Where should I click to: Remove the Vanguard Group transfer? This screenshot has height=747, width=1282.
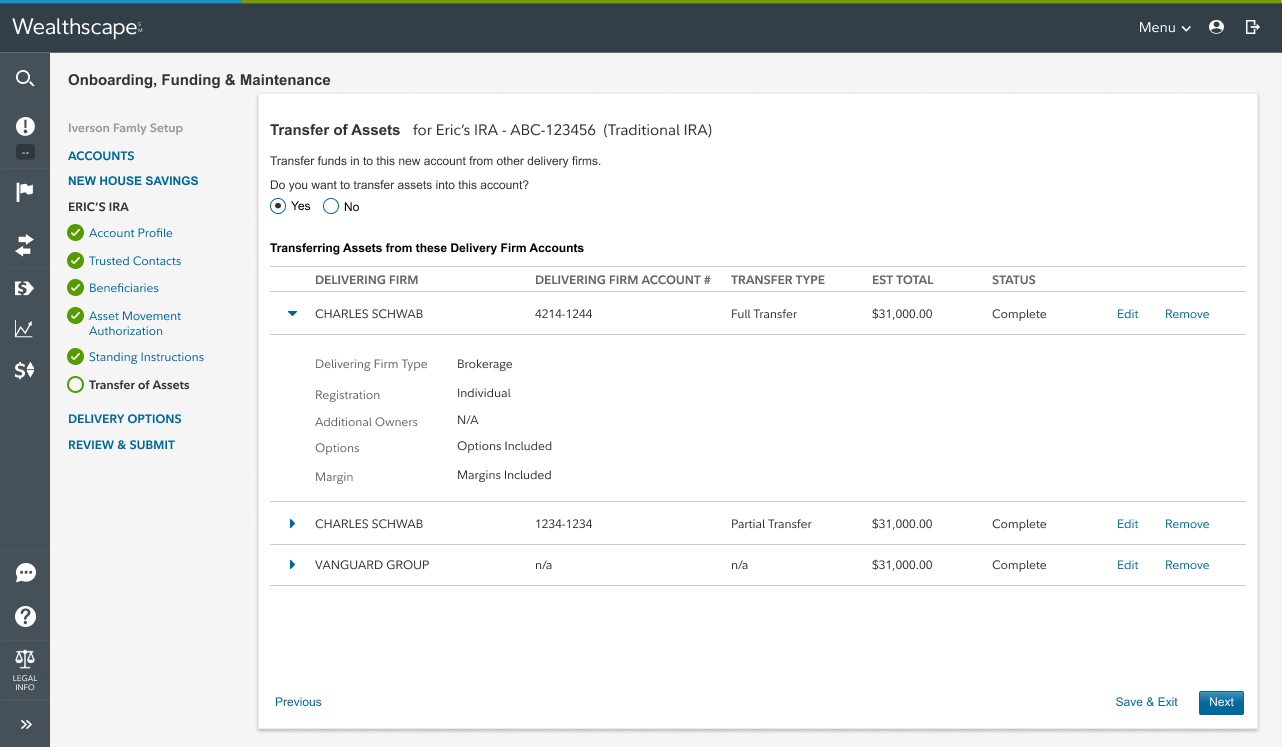point(1187,565)
